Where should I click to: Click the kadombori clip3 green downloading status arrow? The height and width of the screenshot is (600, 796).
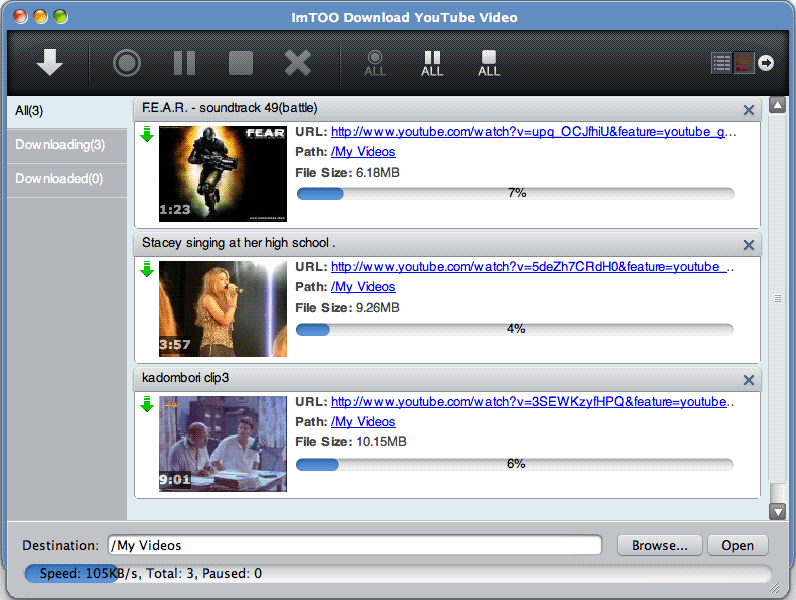click(x=147, y=404)
